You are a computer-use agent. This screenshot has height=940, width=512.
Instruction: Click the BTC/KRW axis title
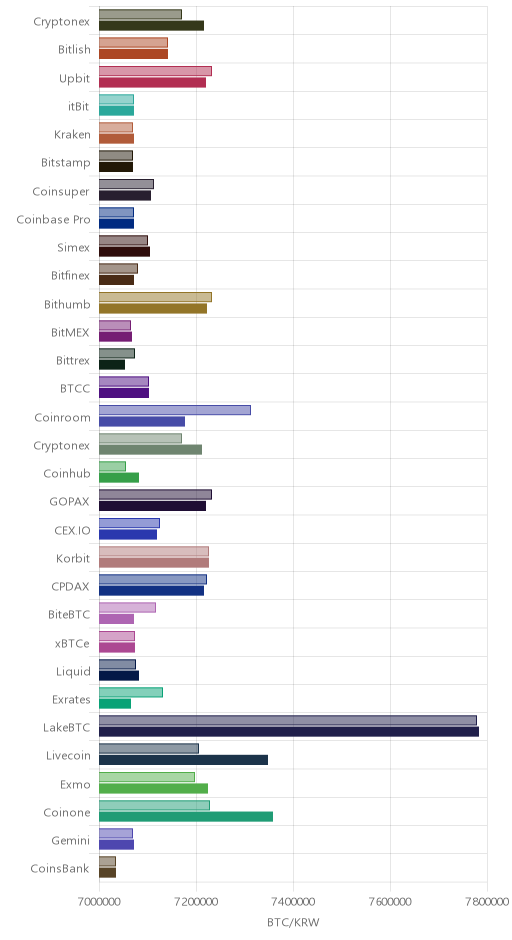pyautogui.click(x=293, y=923)
